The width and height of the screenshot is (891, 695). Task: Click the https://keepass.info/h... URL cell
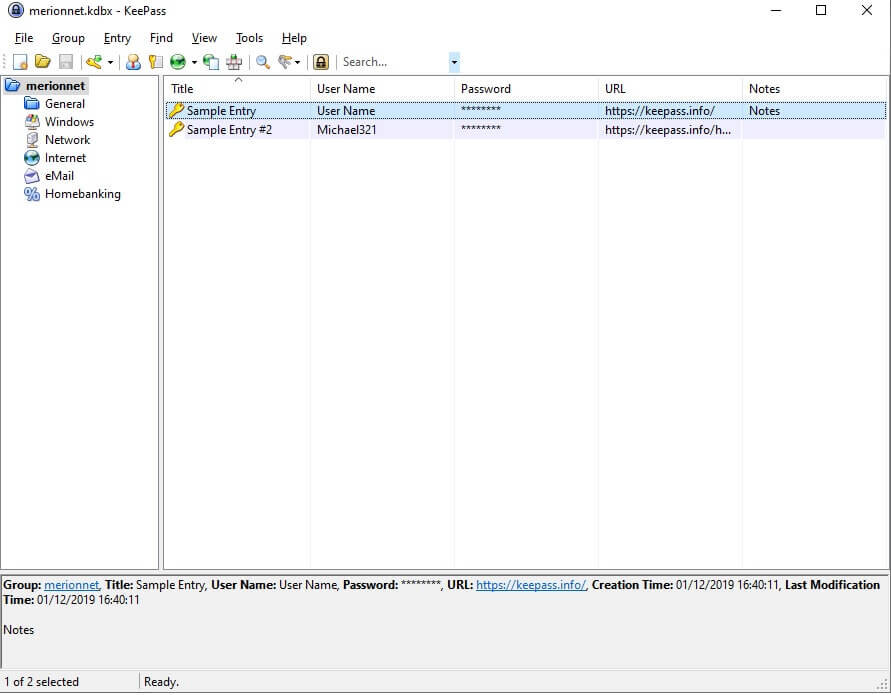point(668,130)
